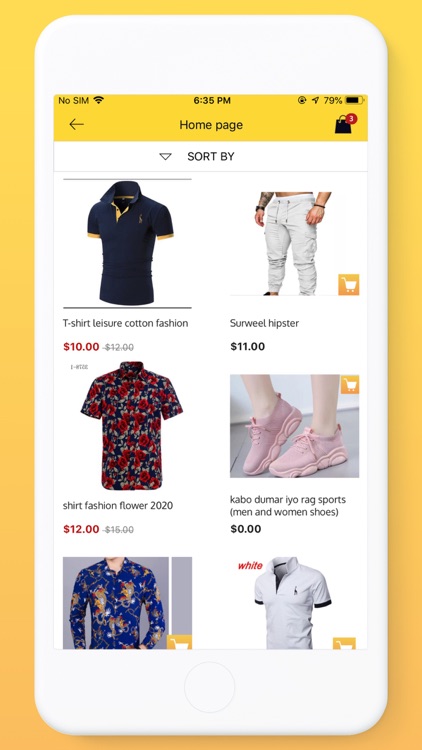Open navy polo T-shirt product image
The image size is (422, 750).
coord(127,243)
